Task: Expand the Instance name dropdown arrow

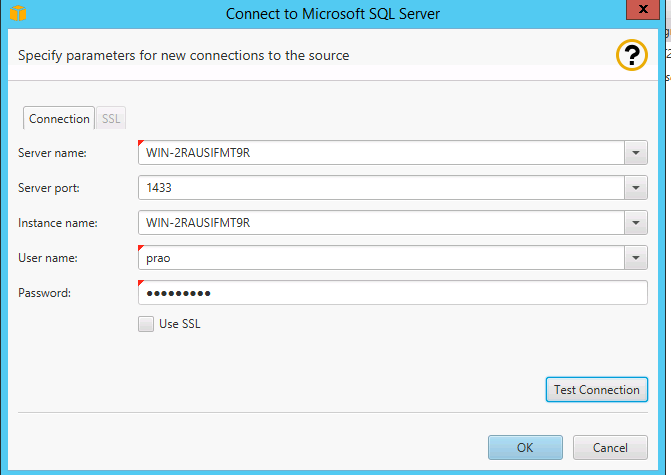Action: (636, 223)
